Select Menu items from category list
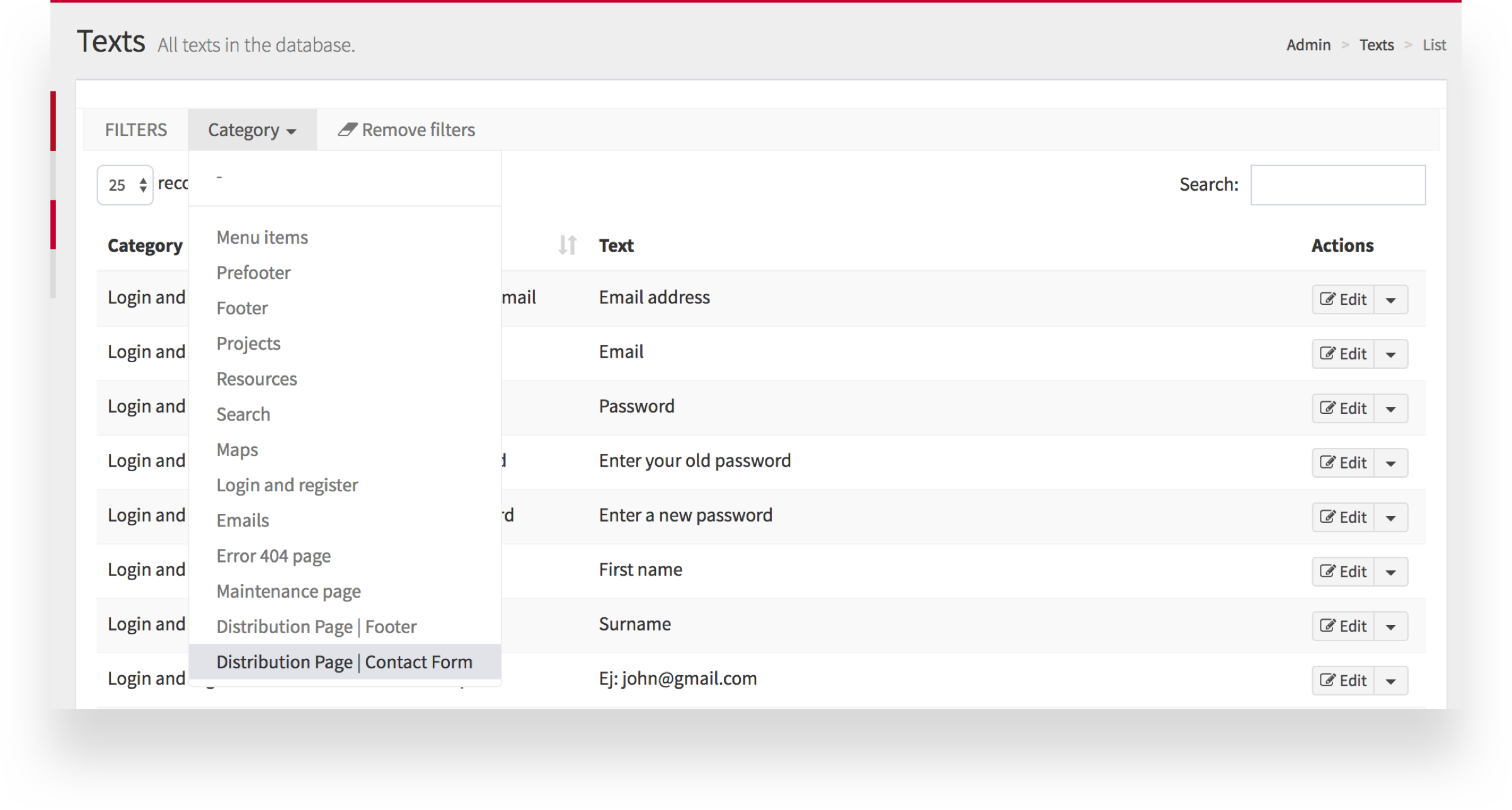Screen dimensions: 1512x810 pos(262,237)
